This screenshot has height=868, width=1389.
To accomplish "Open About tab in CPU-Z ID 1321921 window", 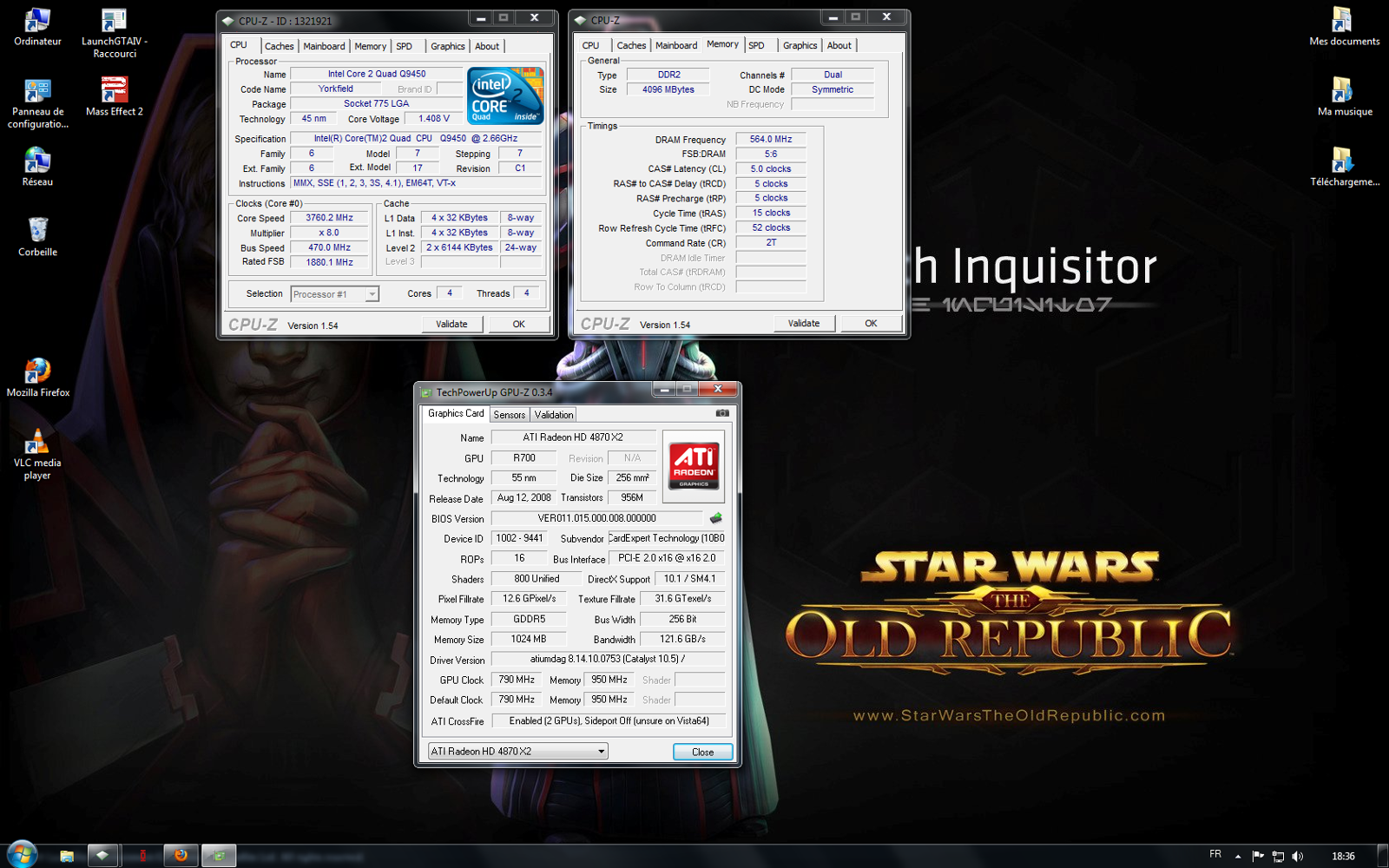I will [487, 46].
